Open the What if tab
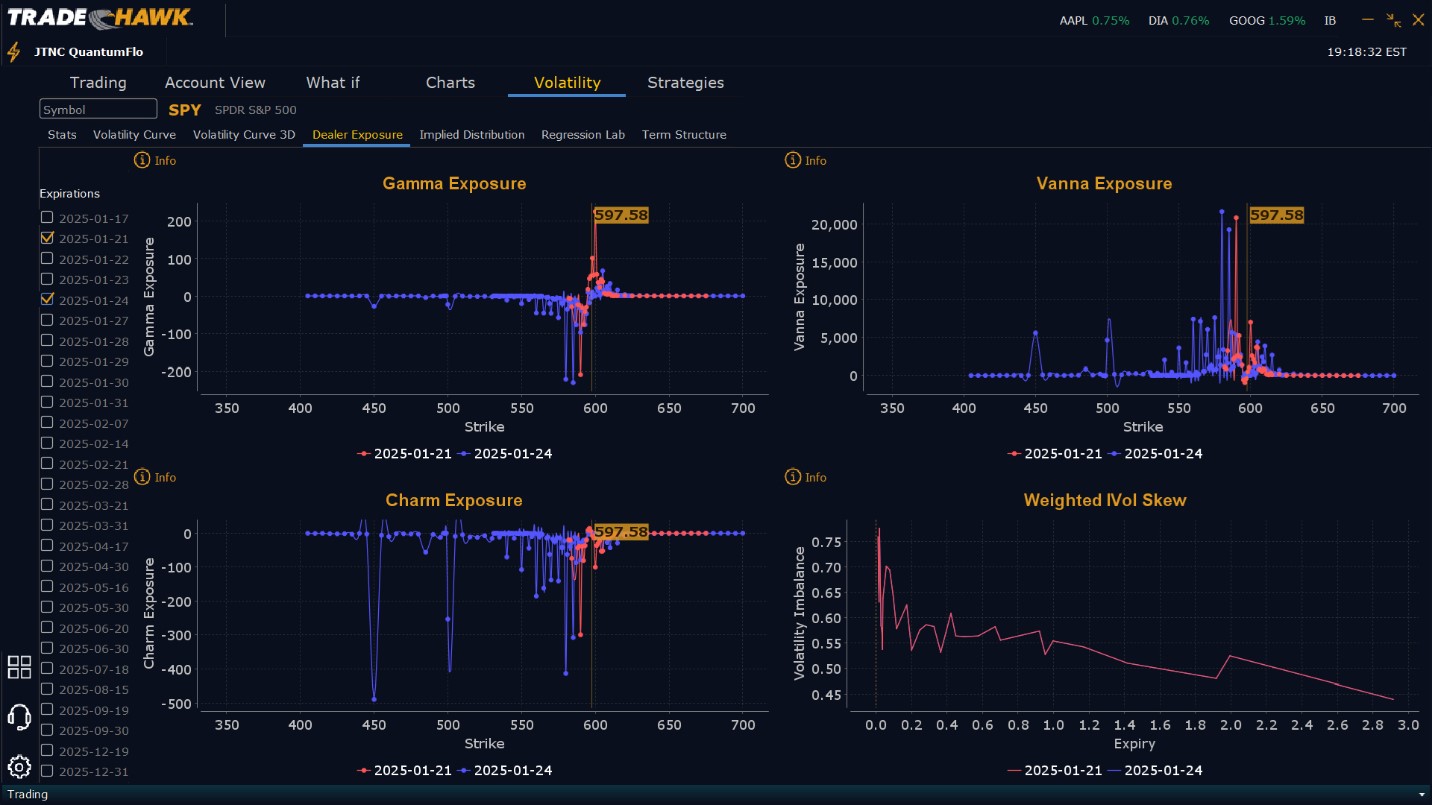The image size is (1432, 805). pyautogui.click(x=333, y=83)
